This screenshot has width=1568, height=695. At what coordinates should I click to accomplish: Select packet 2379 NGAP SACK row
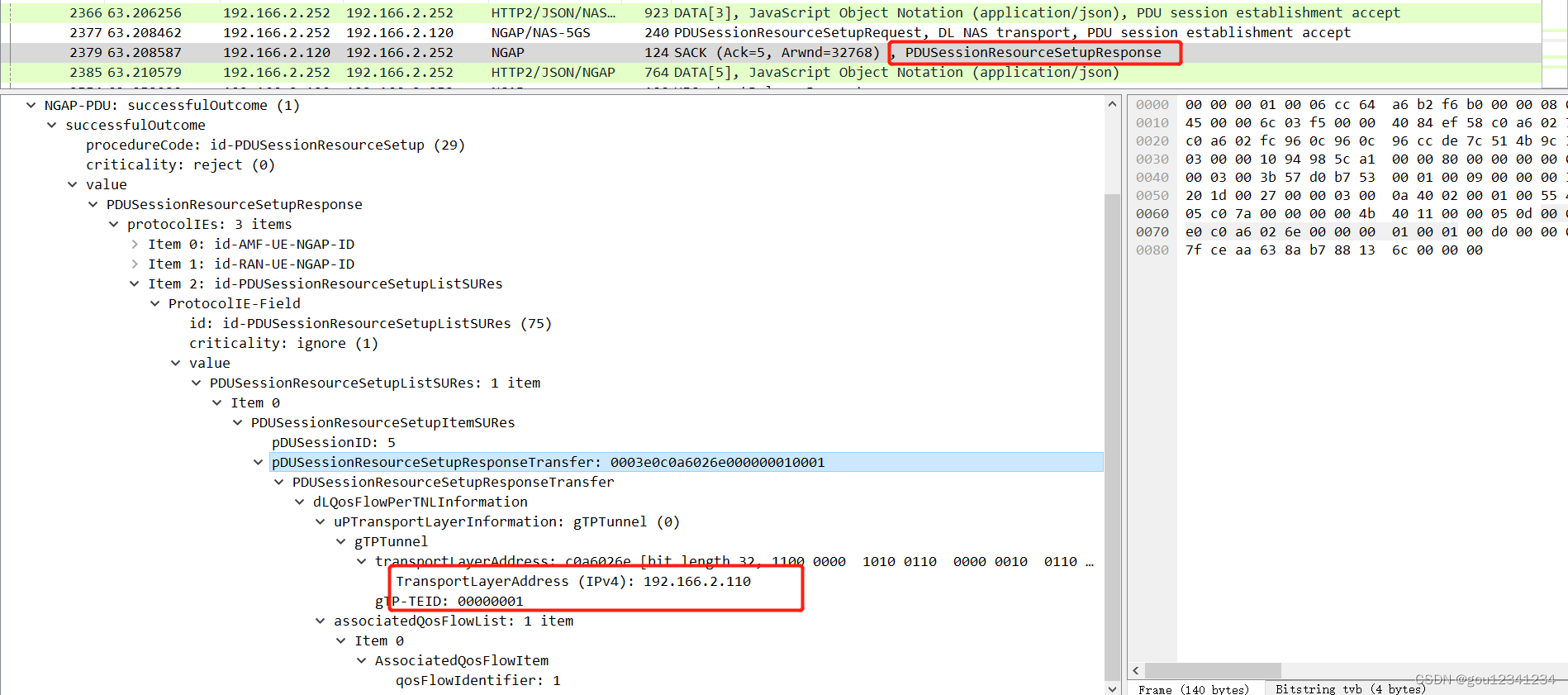coord(770,52)
